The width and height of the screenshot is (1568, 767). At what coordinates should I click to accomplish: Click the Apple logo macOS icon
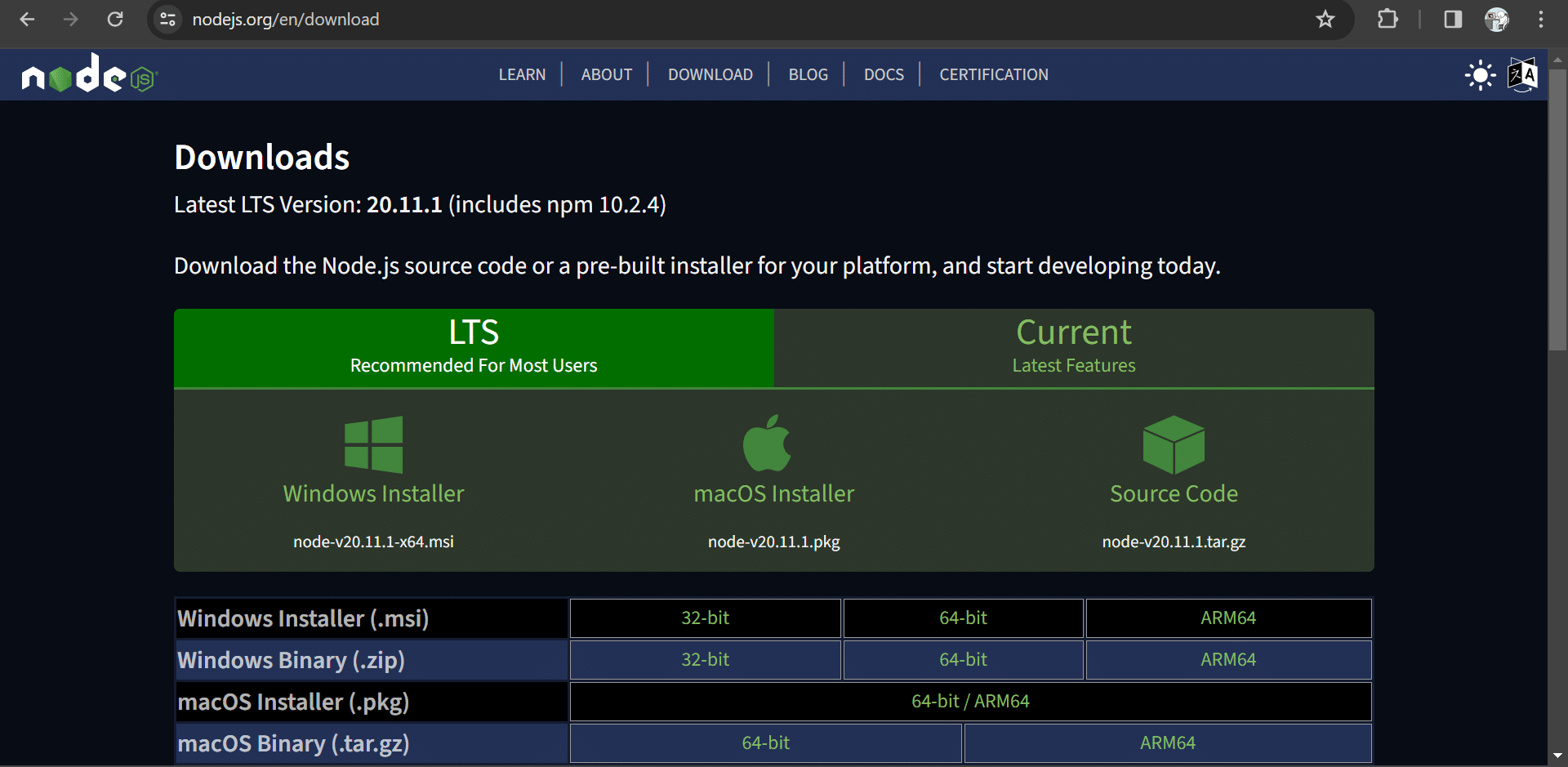click(767, 443)
